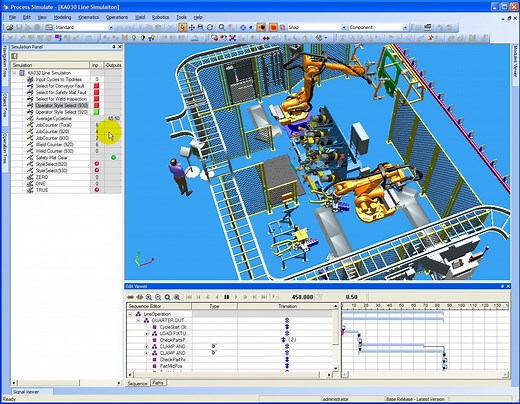Jump simulation to start

pos(189,297)
